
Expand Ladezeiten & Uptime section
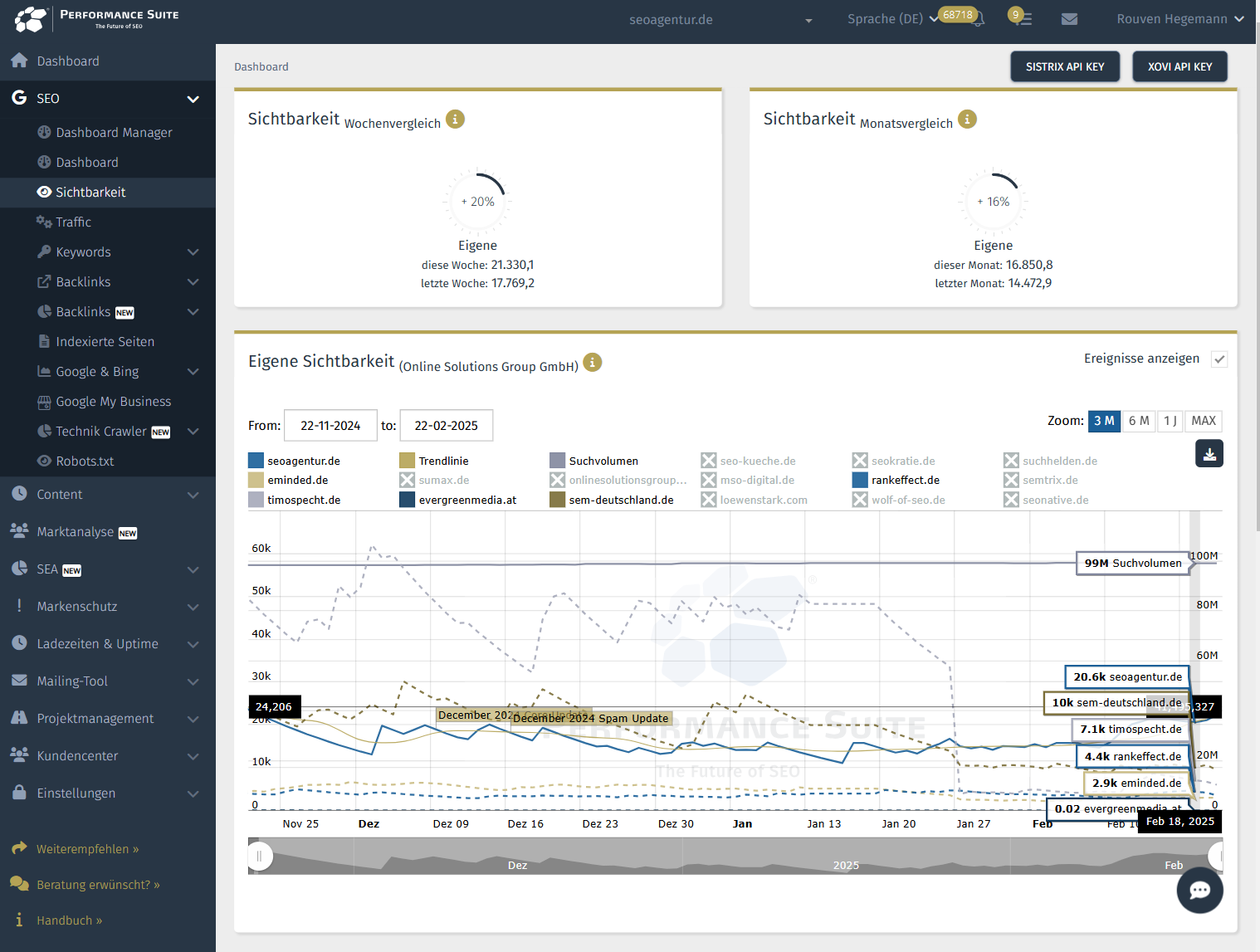[x=193, y=644]
